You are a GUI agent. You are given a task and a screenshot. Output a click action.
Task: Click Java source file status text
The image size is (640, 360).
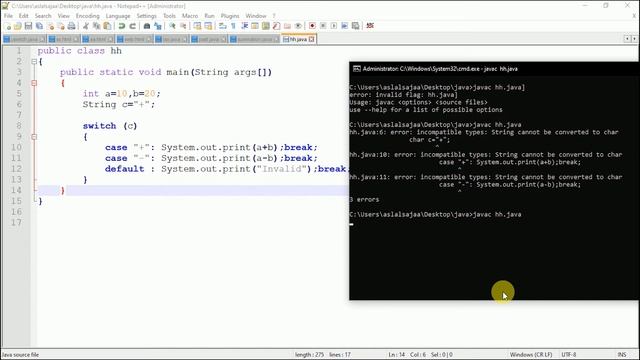pyautogui.click(x=20, y=355)
